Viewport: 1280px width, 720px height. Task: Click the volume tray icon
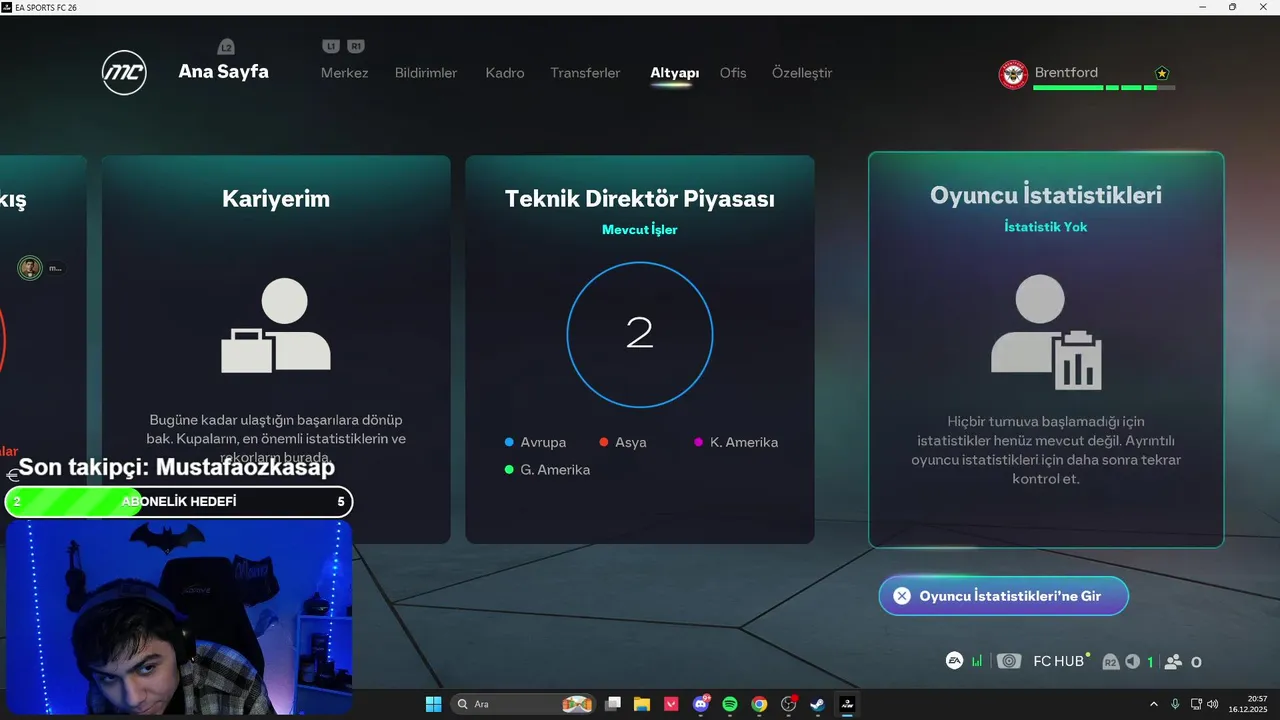pos(1212,704)
